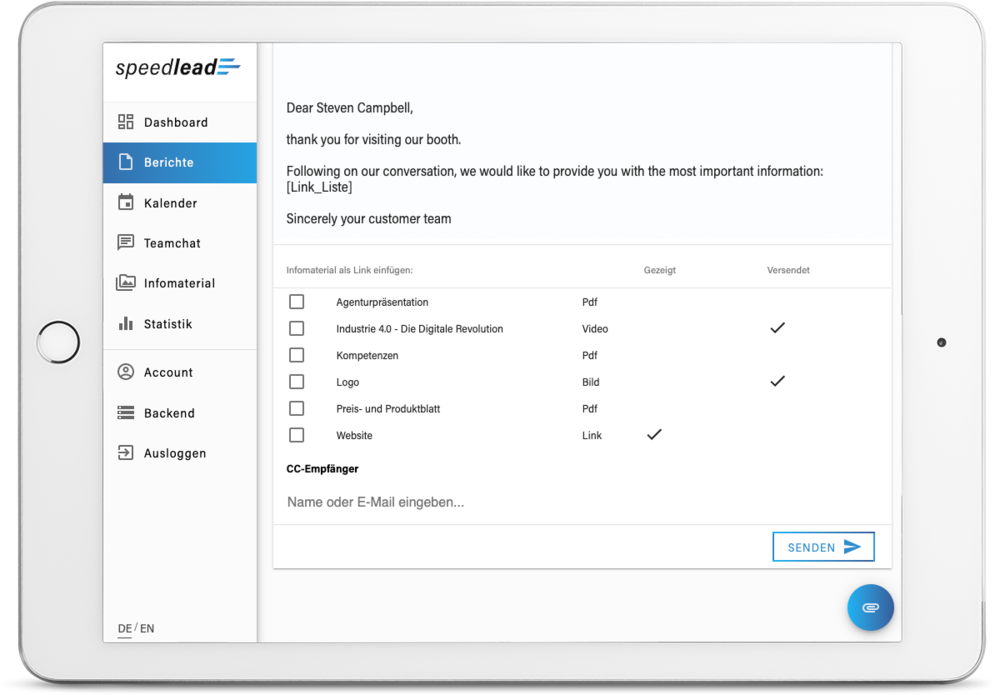
Task: Click the Teamchat message icon
Action: click(126, 243)
